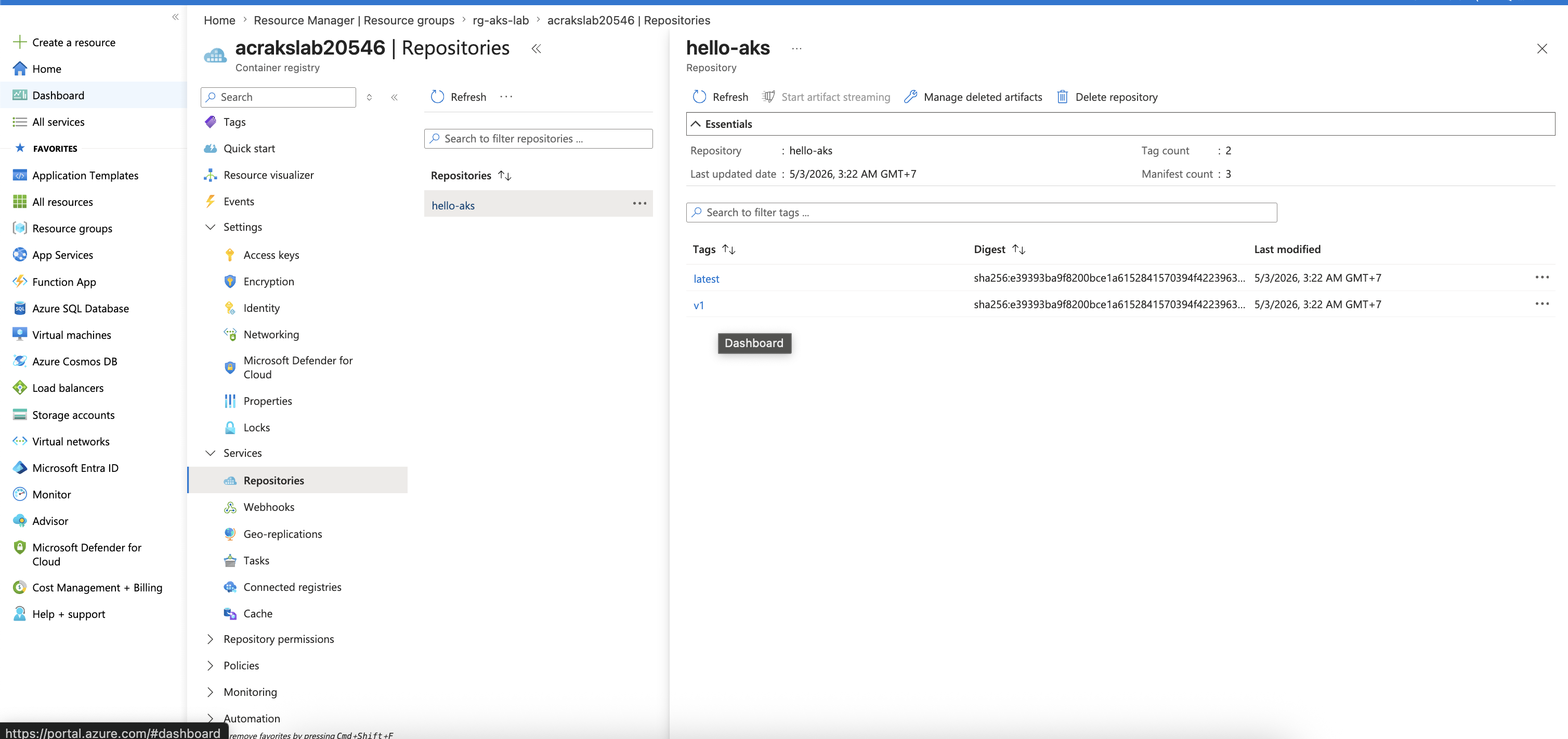Viewport: 1568px width, 739px height.
Task: Open Advisor cloud icon
Action: tap(19, 521)
